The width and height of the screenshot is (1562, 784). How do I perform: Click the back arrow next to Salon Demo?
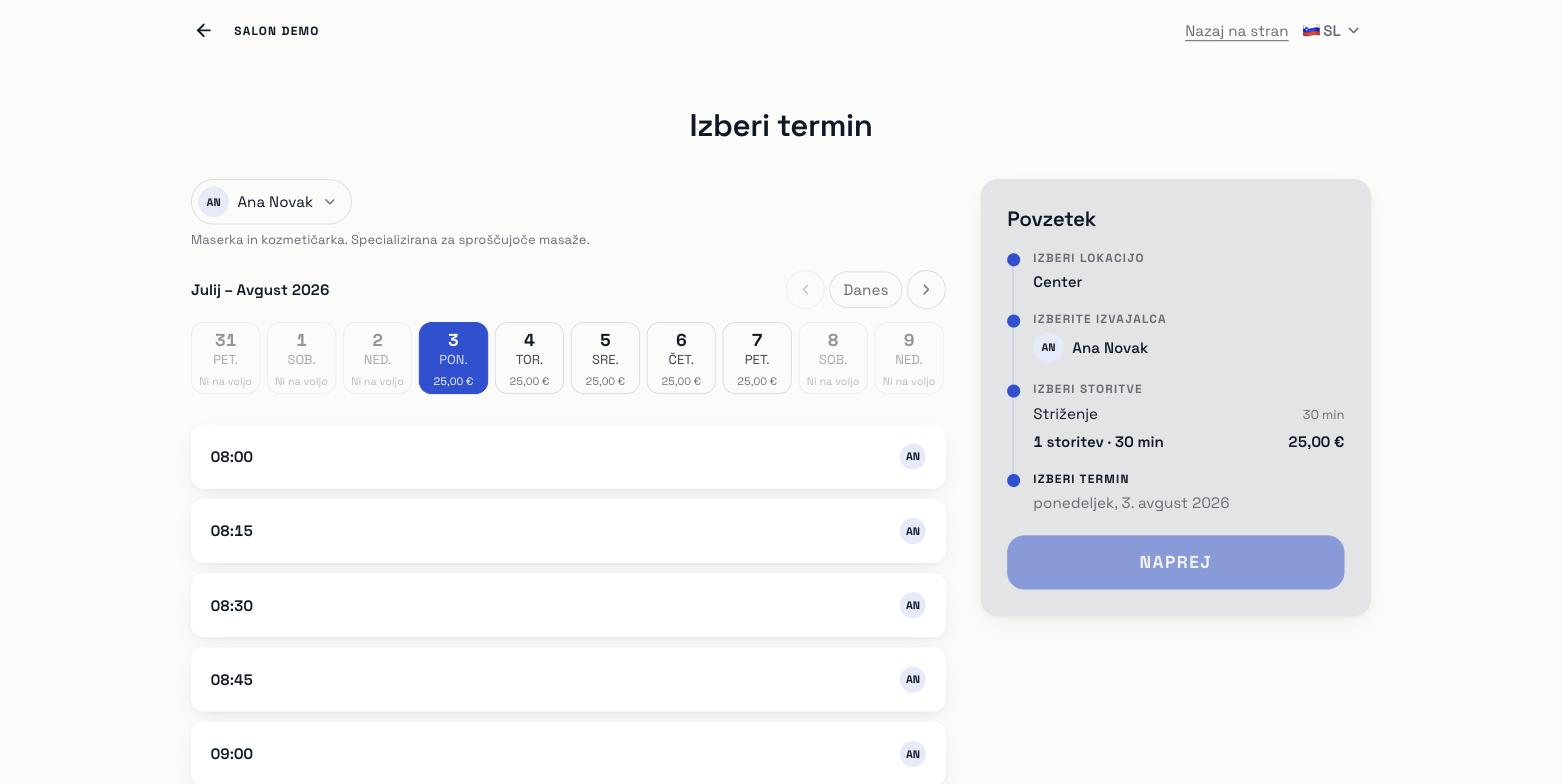pyautogui.click(x=204, y=31)
